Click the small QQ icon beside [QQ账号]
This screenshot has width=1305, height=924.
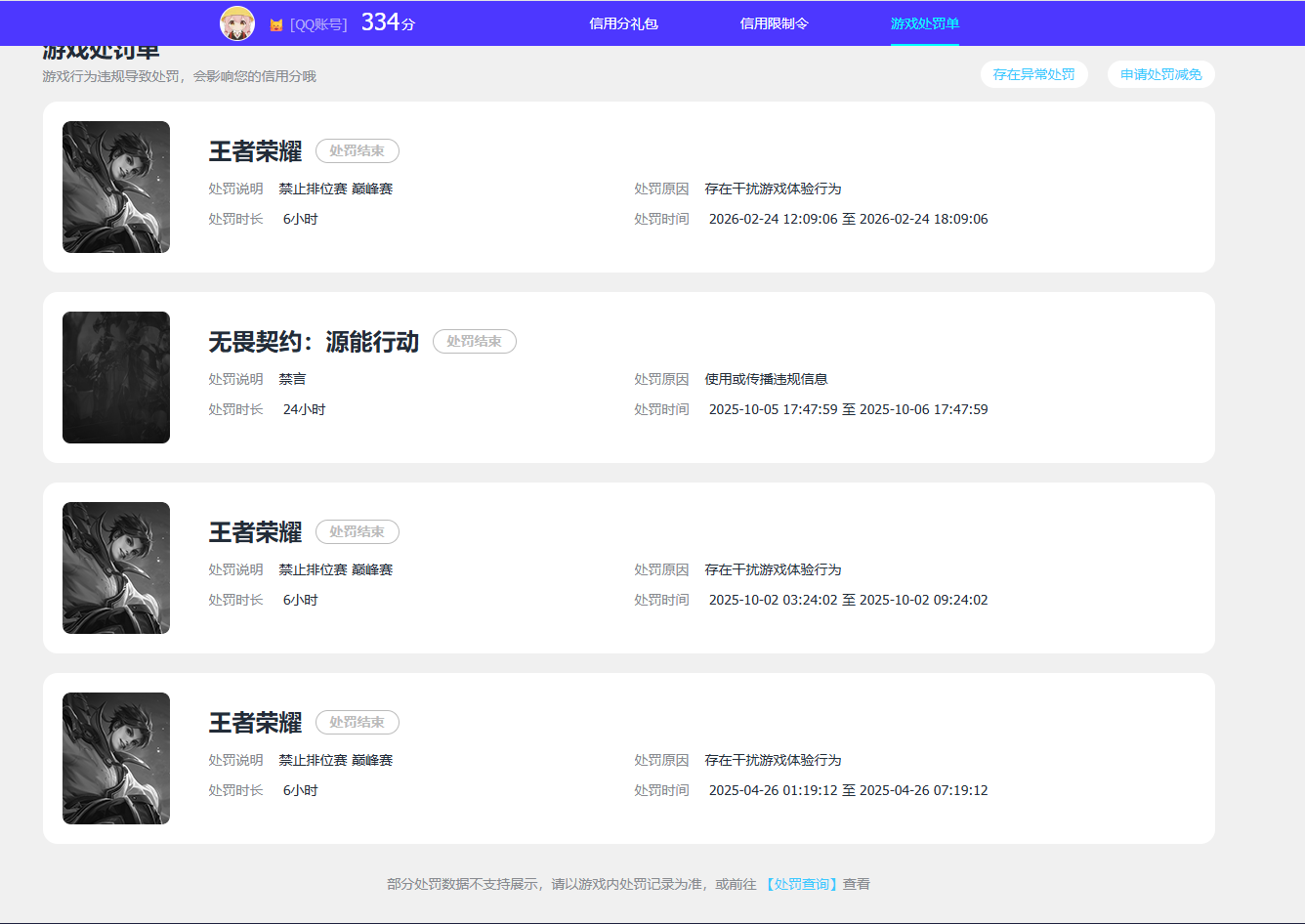[x=276, y=24]
